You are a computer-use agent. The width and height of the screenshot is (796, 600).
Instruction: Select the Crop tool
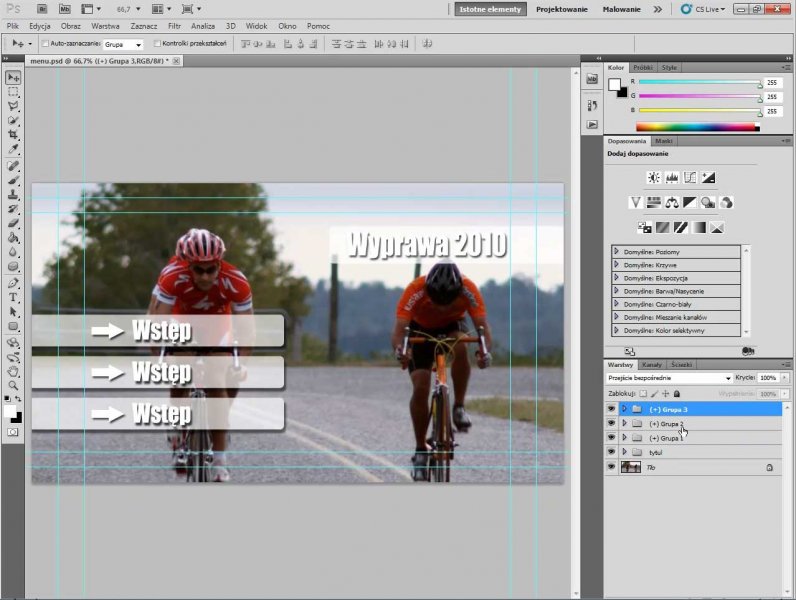(13, 135)
